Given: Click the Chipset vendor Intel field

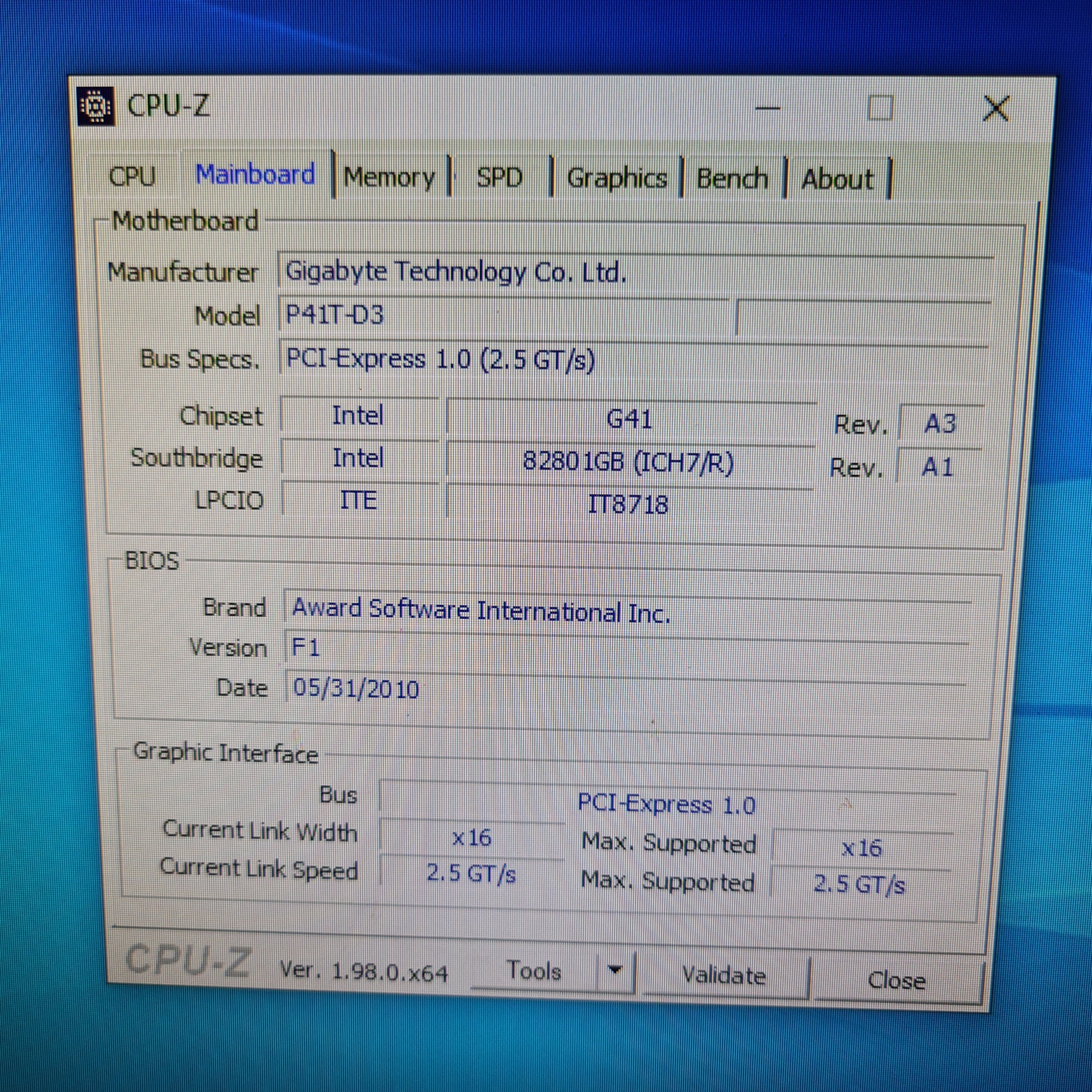Looking at the screenshot, I should point(359,416).
